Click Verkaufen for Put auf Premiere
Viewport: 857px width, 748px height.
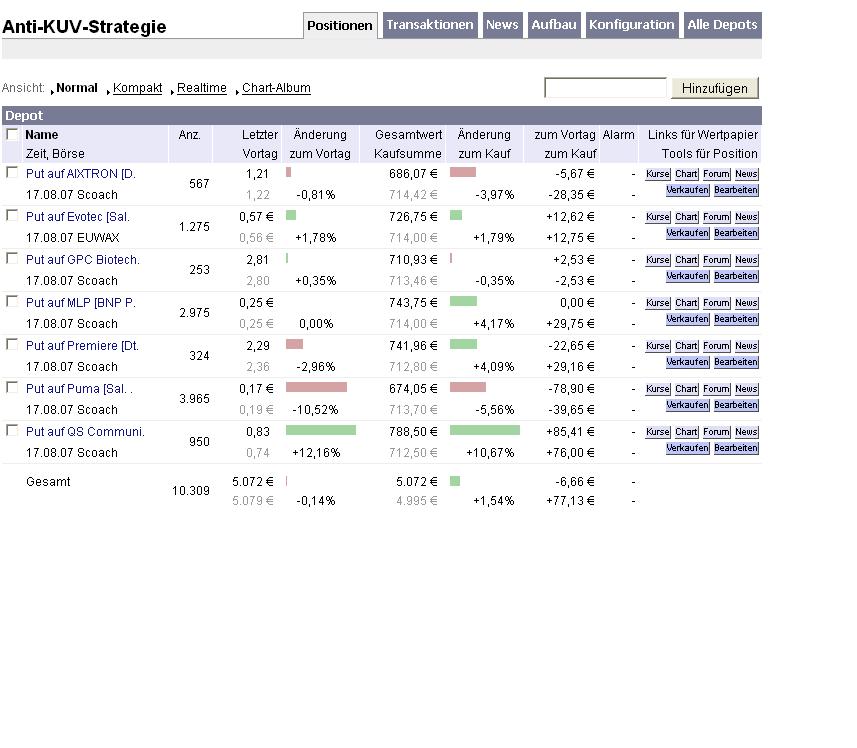pos(688,362)
